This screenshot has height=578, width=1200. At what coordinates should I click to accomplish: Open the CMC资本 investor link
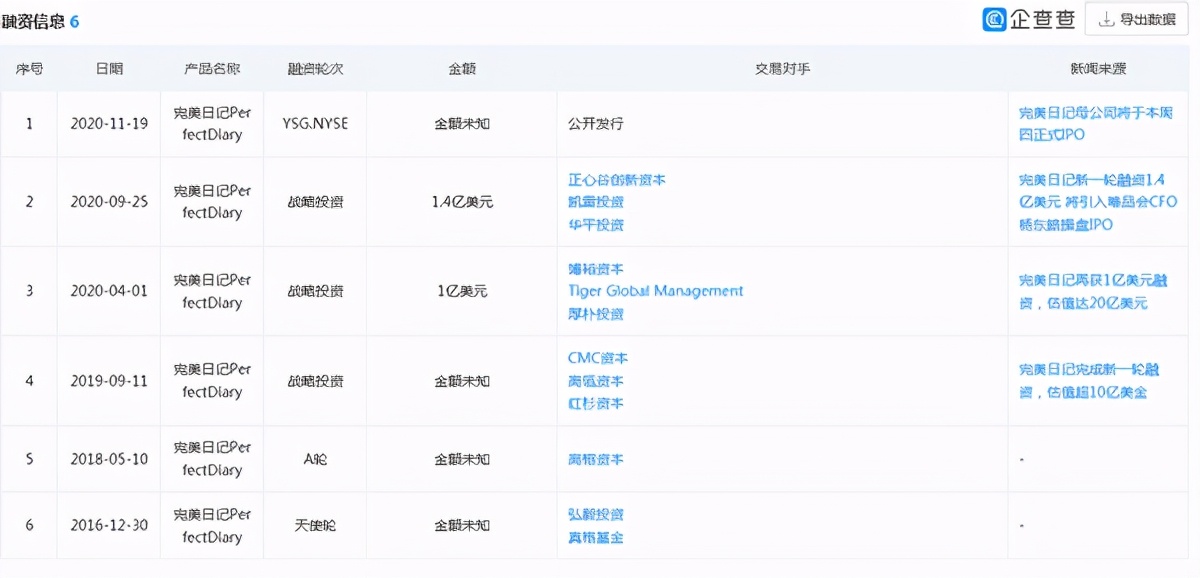[598, 358]
